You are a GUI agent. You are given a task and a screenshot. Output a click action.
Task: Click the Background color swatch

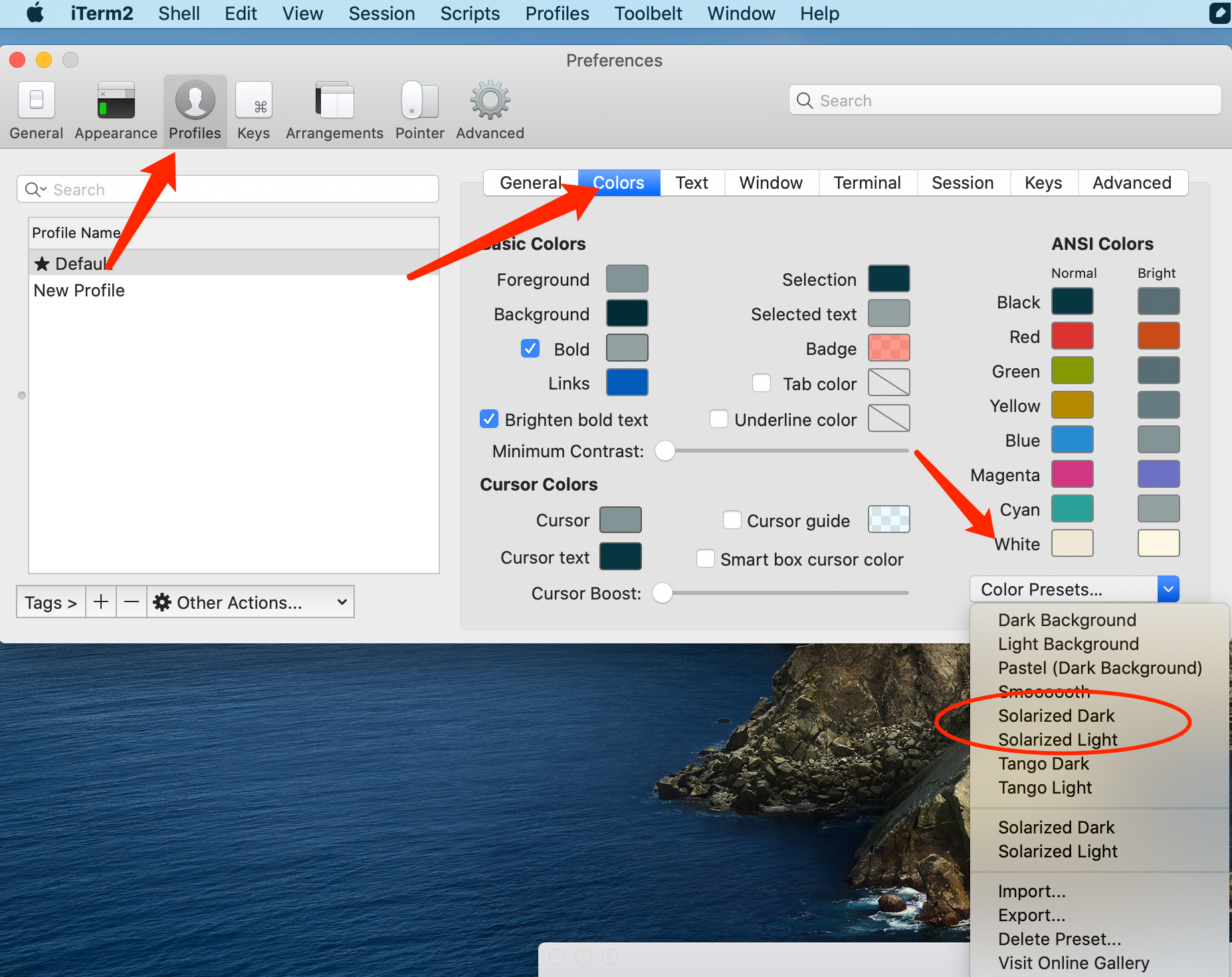[x=627, y=313]
